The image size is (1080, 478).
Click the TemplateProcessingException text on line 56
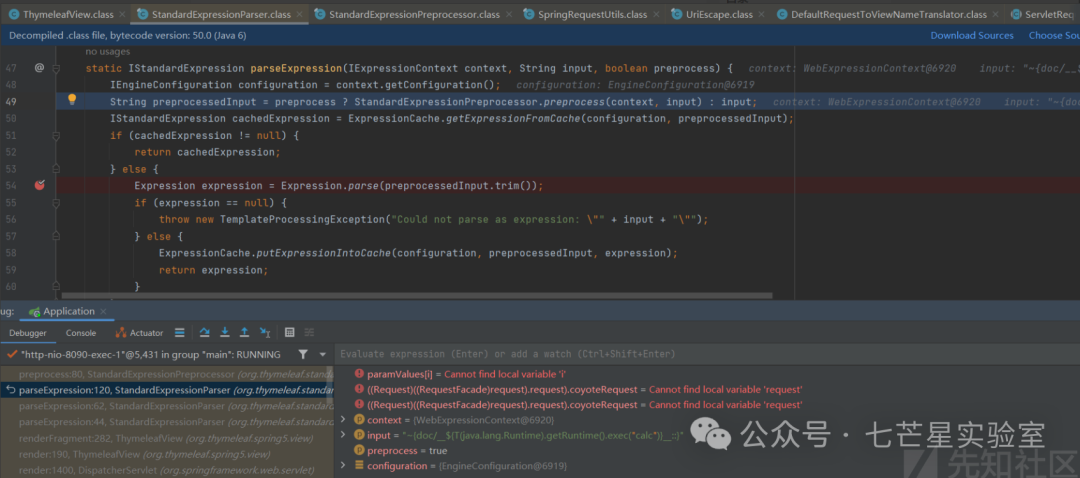tap(302, 219)
